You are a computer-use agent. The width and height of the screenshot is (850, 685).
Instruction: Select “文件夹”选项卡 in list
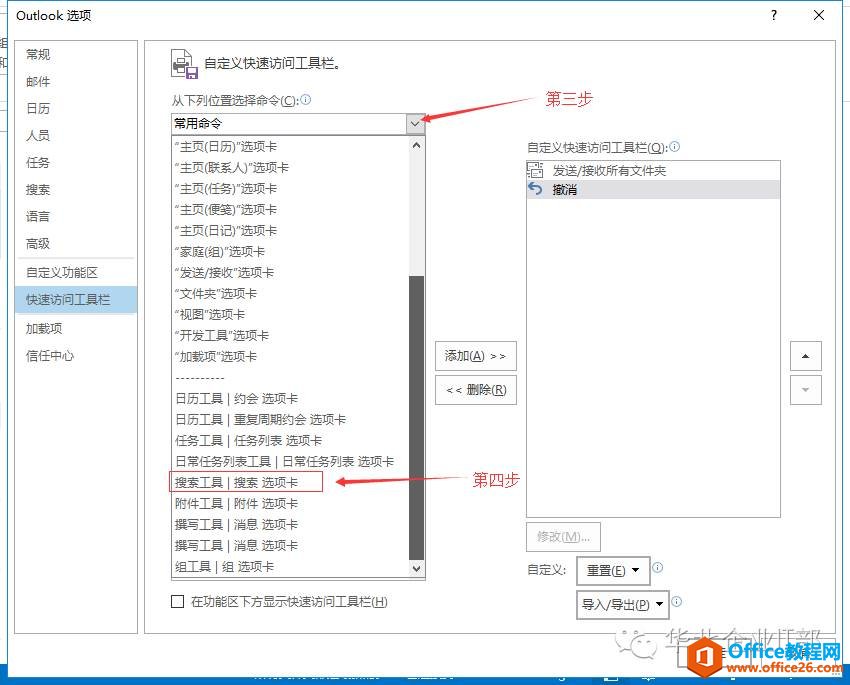point(290,294)
